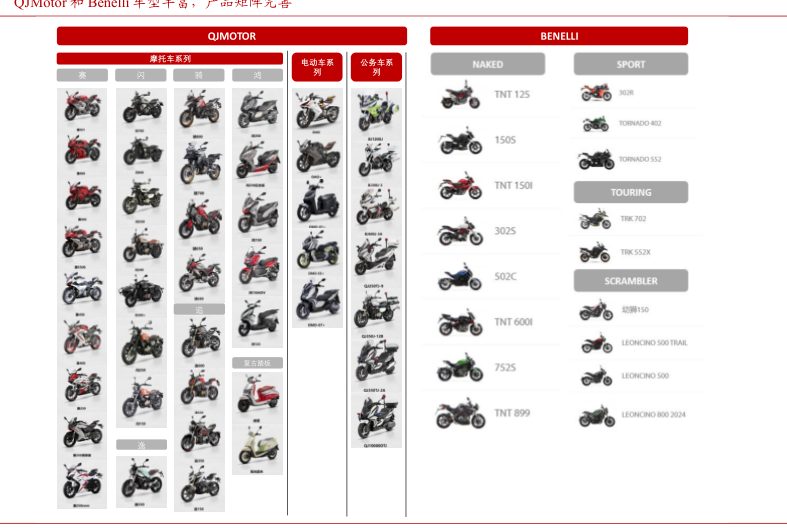
Task: Click the Benelli TNT 125 motorcycle image
Action: point(460,96)
